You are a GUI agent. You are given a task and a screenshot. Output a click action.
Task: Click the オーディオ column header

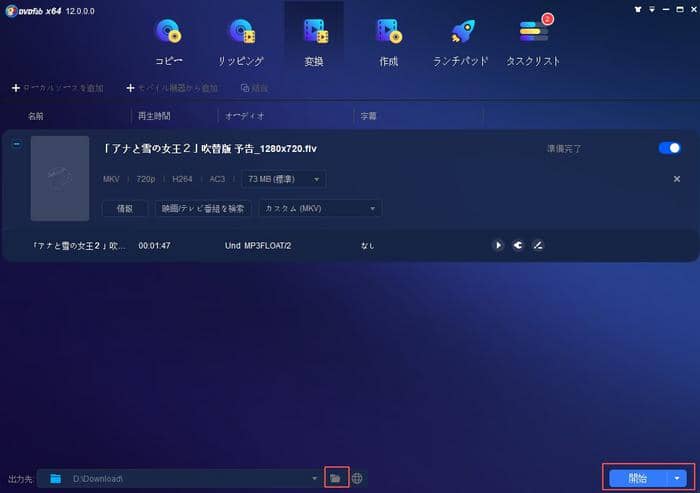(x=245, y=116)
